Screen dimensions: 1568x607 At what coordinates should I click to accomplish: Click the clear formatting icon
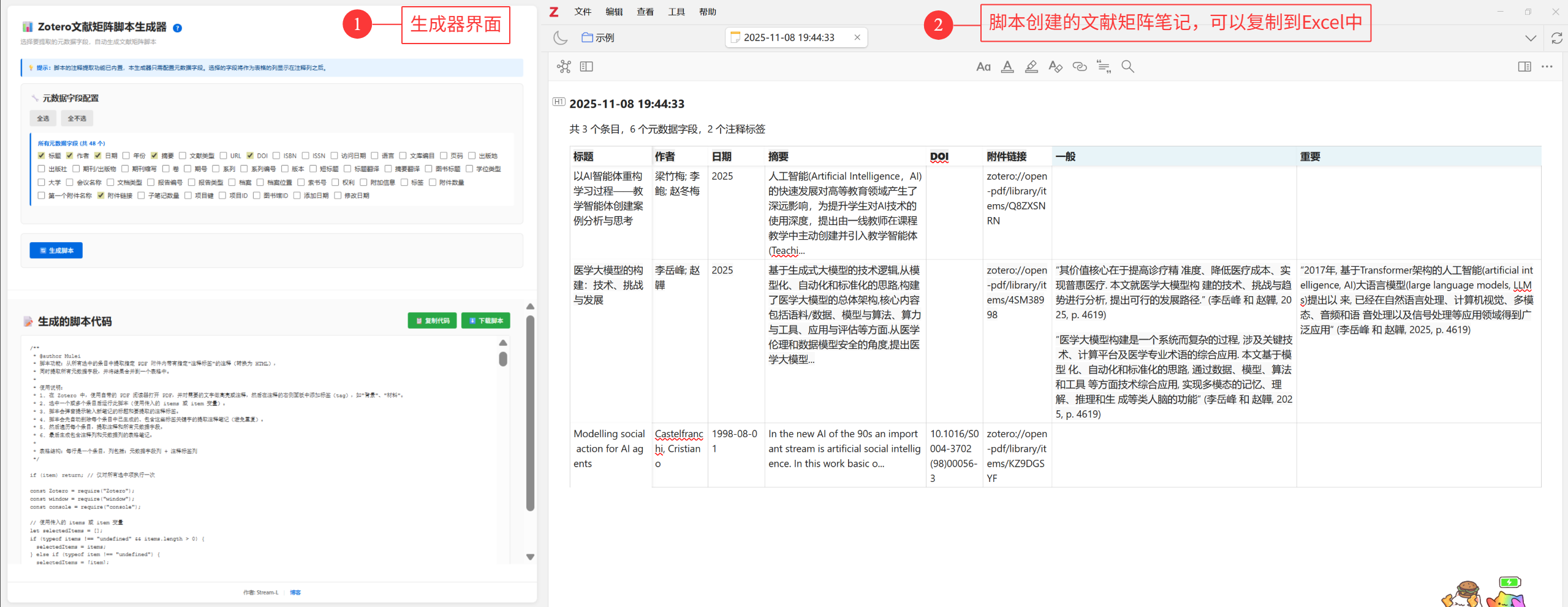click(x=1055, y=67)
